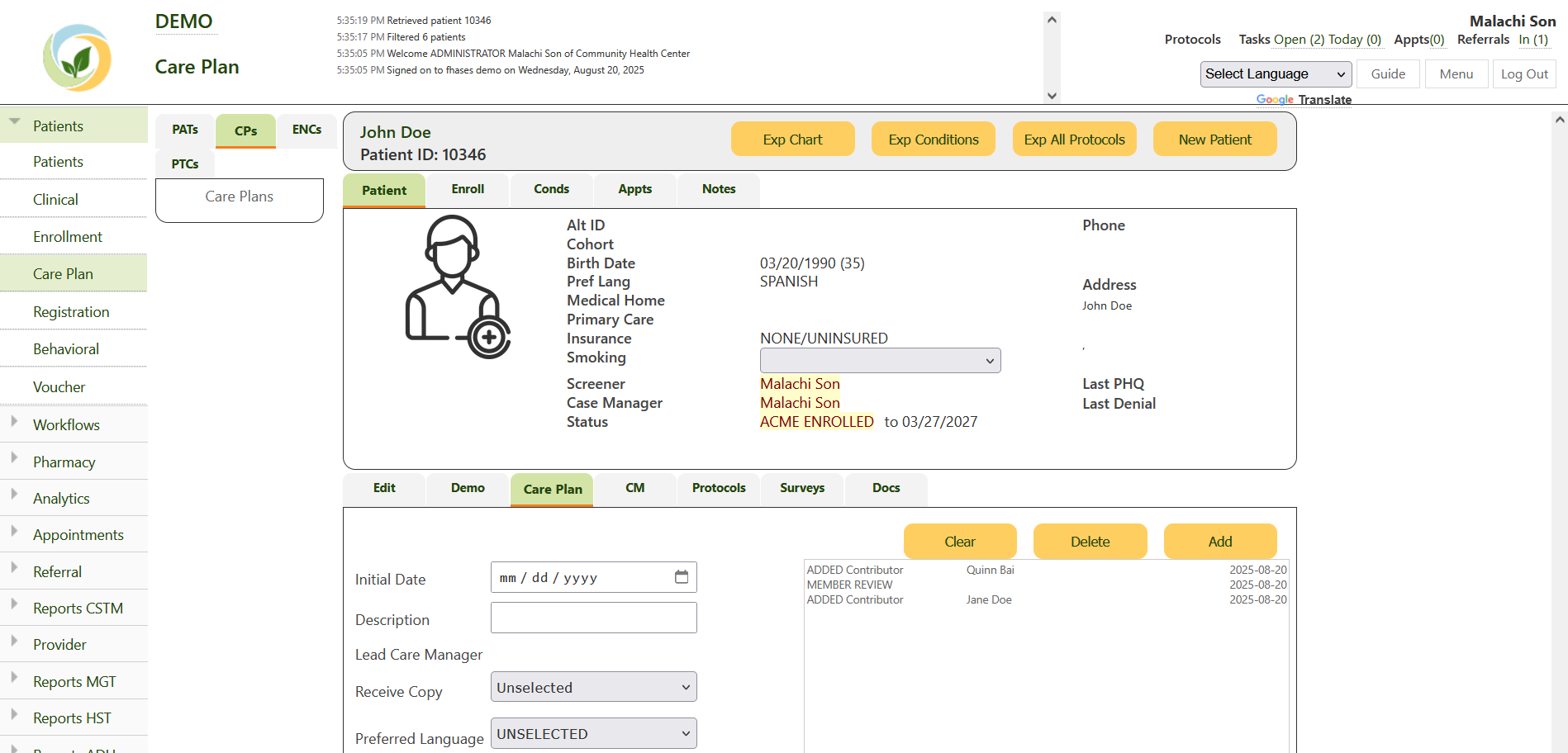The width and height of the screenshot is (1568, 753).
Task: Click the Log Out button
Action: coord(1523,74)
